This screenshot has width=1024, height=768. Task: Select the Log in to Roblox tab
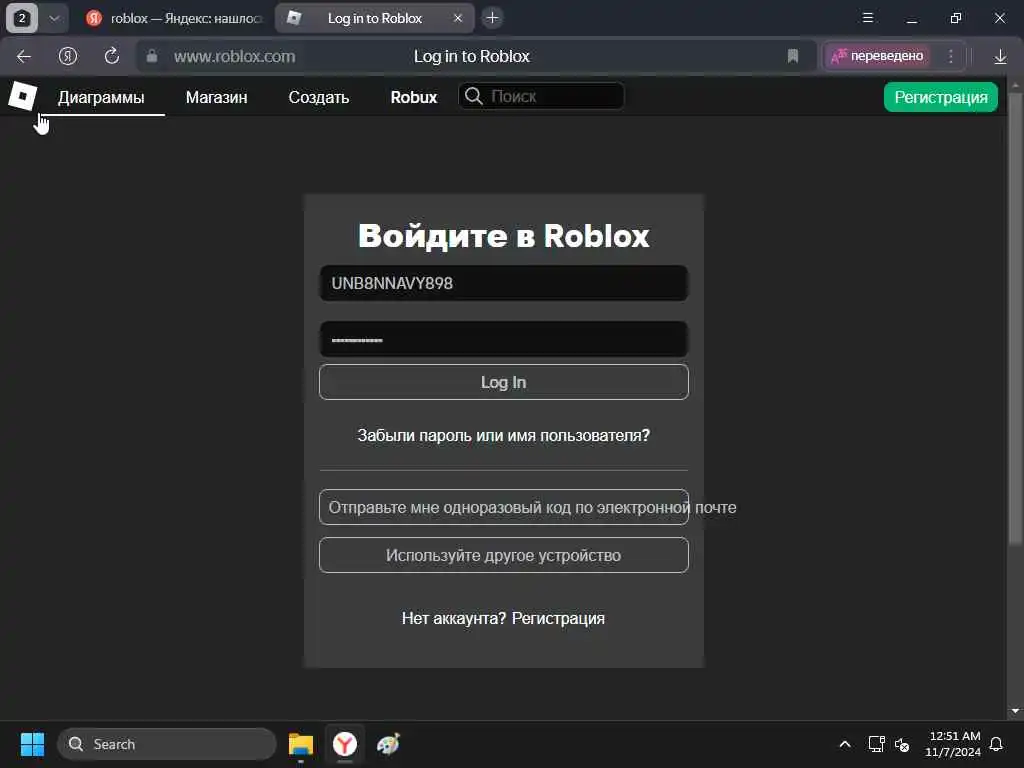tap(374, 18)
